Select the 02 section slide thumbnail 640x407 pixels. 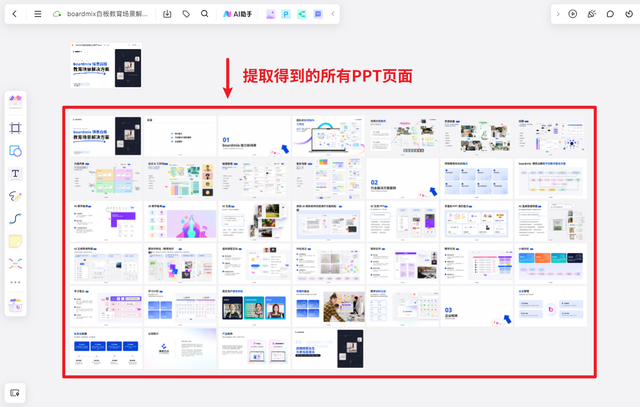point(402,178)
